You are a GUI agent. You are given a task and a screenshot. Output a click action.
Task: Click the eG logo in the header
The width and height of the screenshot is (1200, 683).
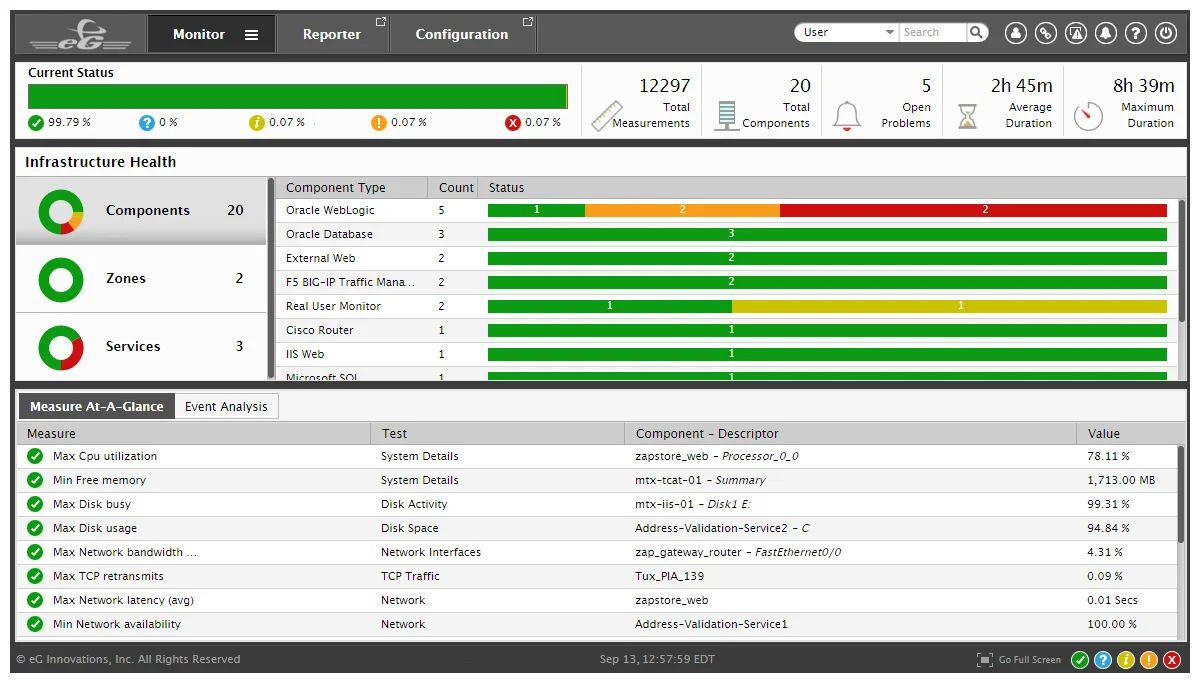click(80, 34)
